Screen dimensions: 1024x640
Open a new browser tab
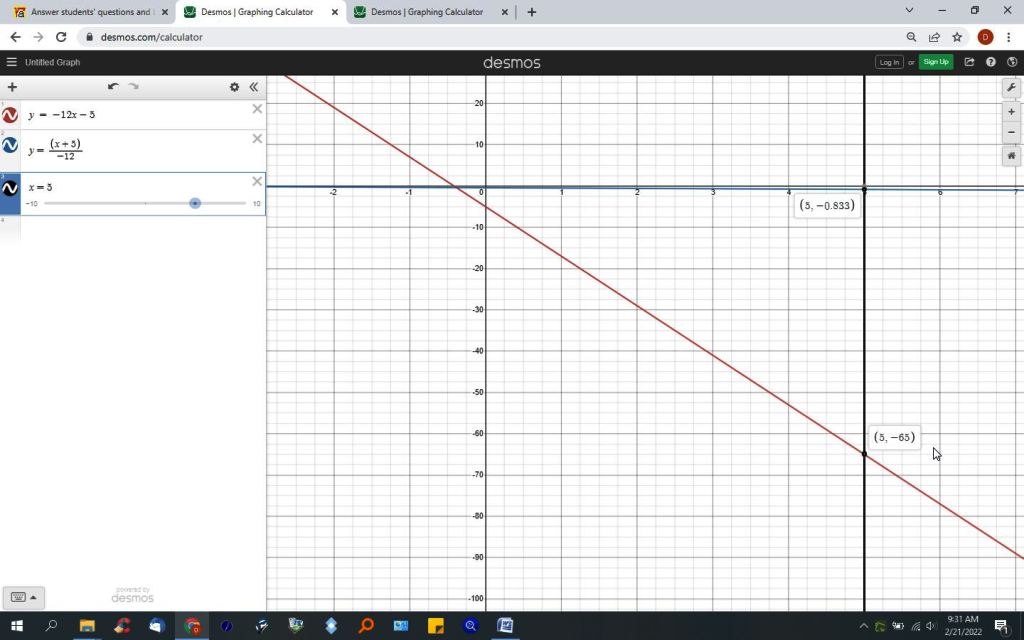coord(531,12)
